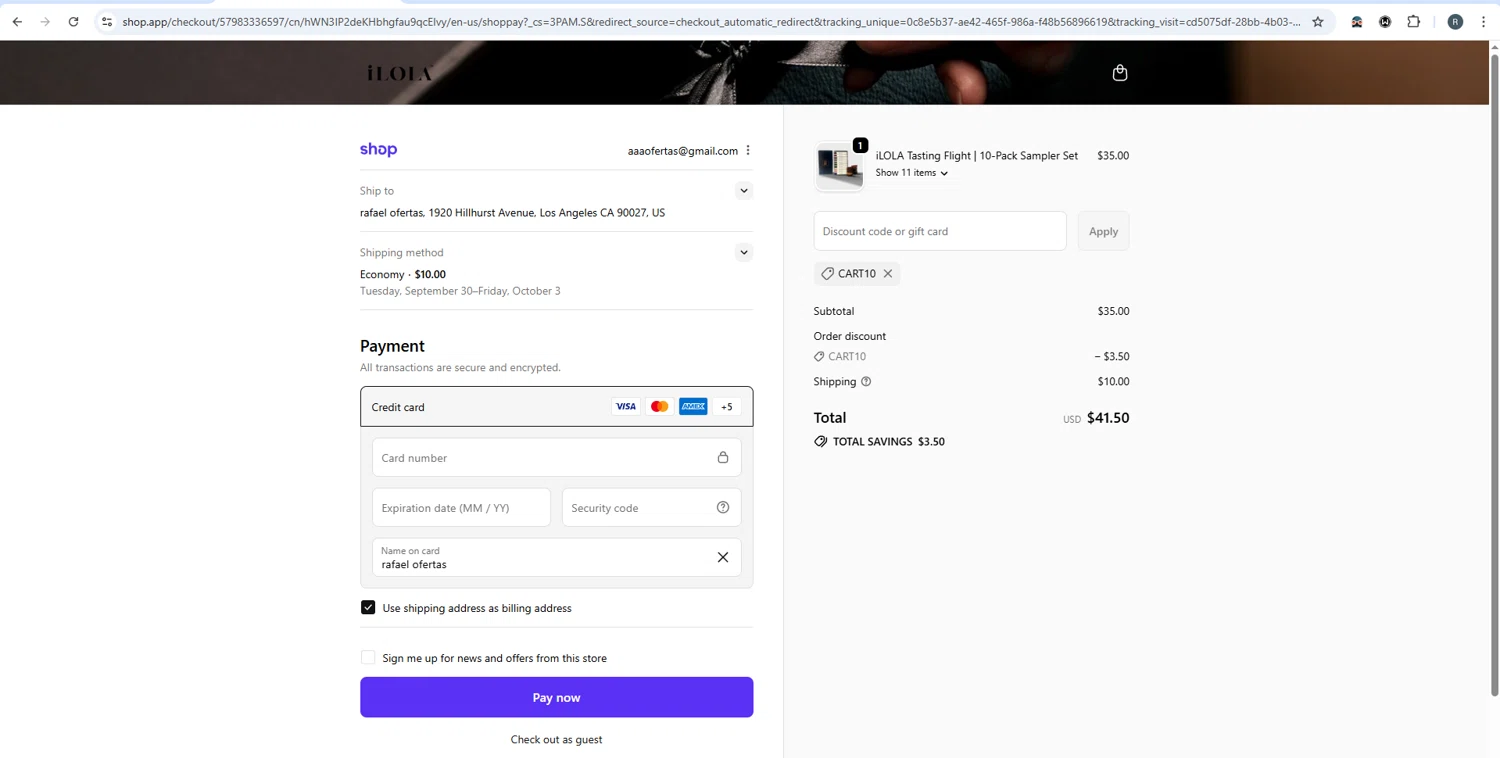Click the American Express logo
The image size is (1500, 758).
click(x=693, y=406)
